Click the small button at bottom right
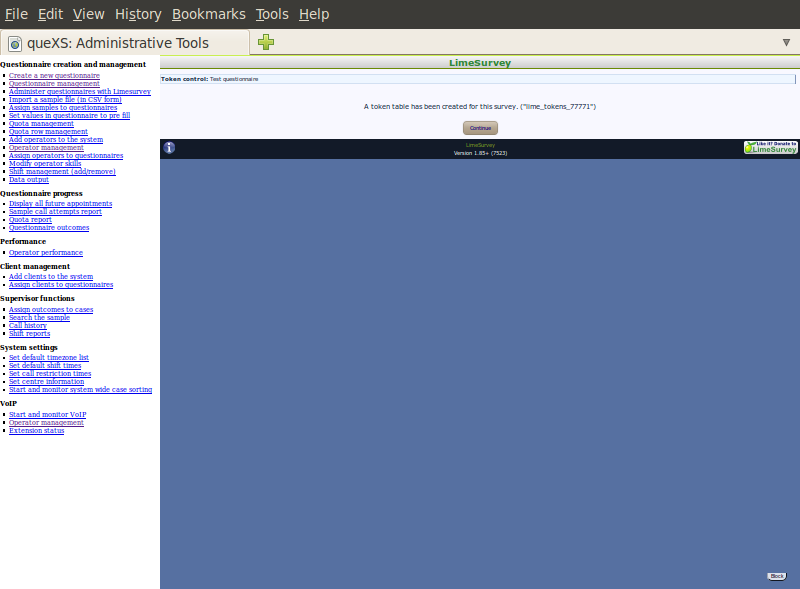The height and width of the screenshot is (589, 800). 776,576
